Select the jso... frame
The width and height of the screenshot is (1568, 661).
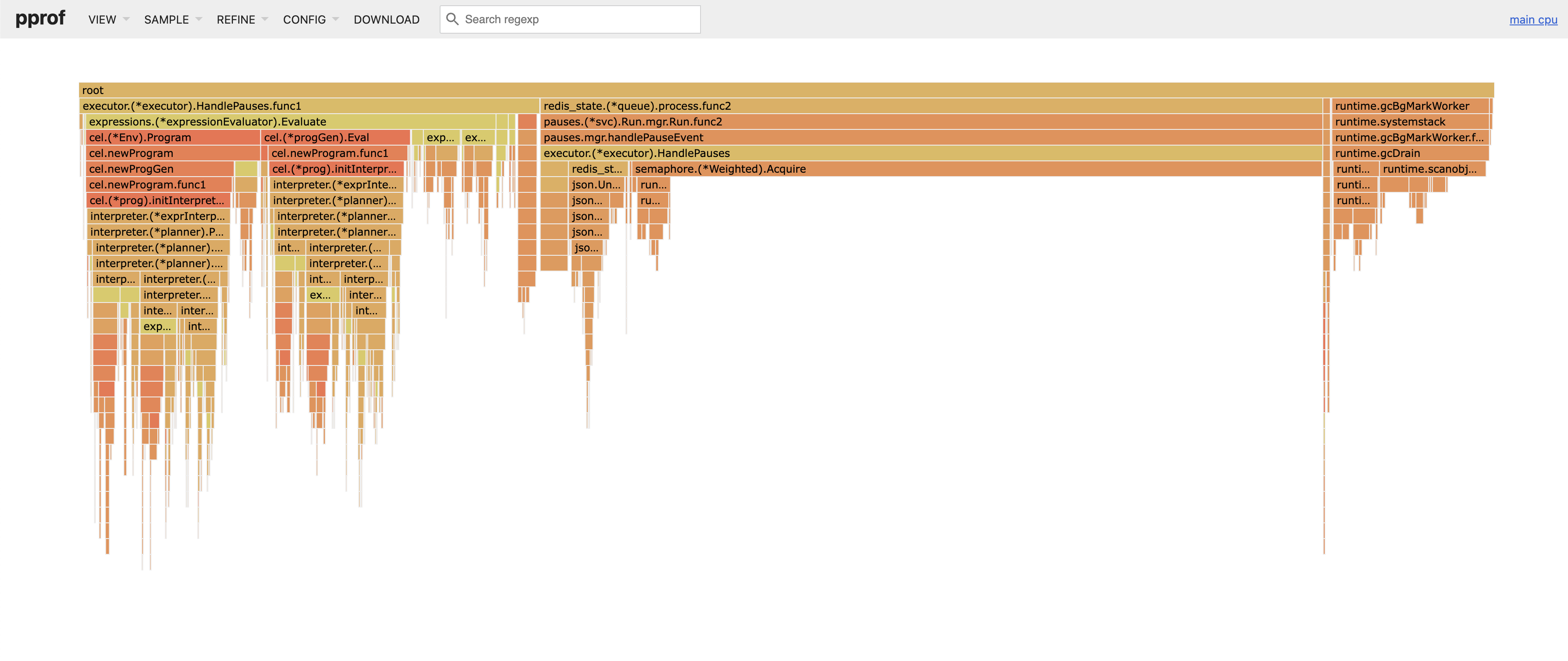587,248
